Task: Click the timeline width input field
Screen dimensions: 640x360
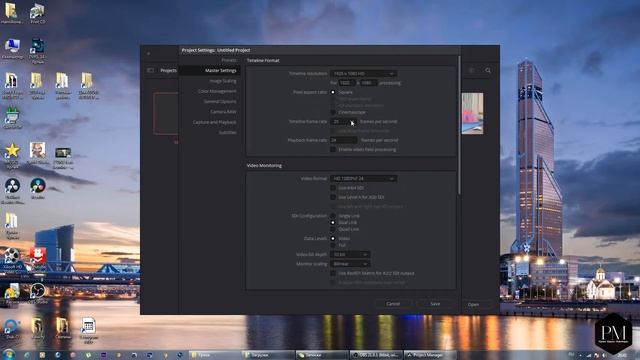Action: click(346, 83)
